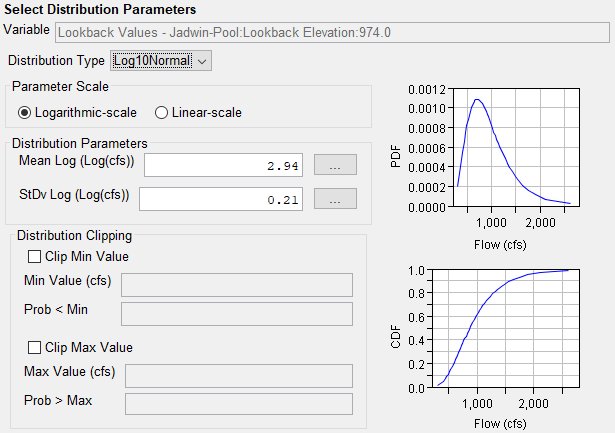Click the Prob > Max field
The height and width of the screenshot is (433, 615).
coord(236,404)
